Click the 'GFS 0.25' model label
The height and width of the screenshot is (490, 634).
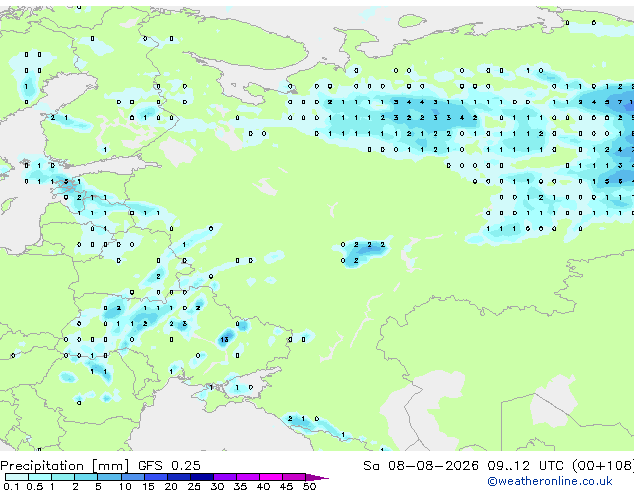(x=169, y=466)
